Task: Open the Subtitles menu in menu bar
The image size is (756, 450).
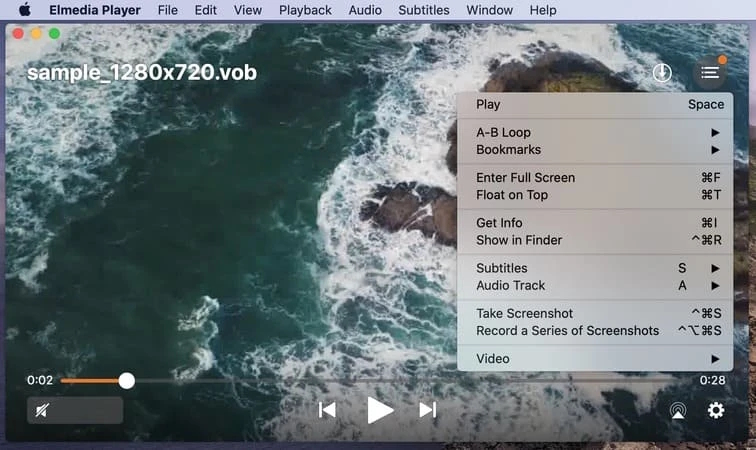Action: [x=424, y=10]
